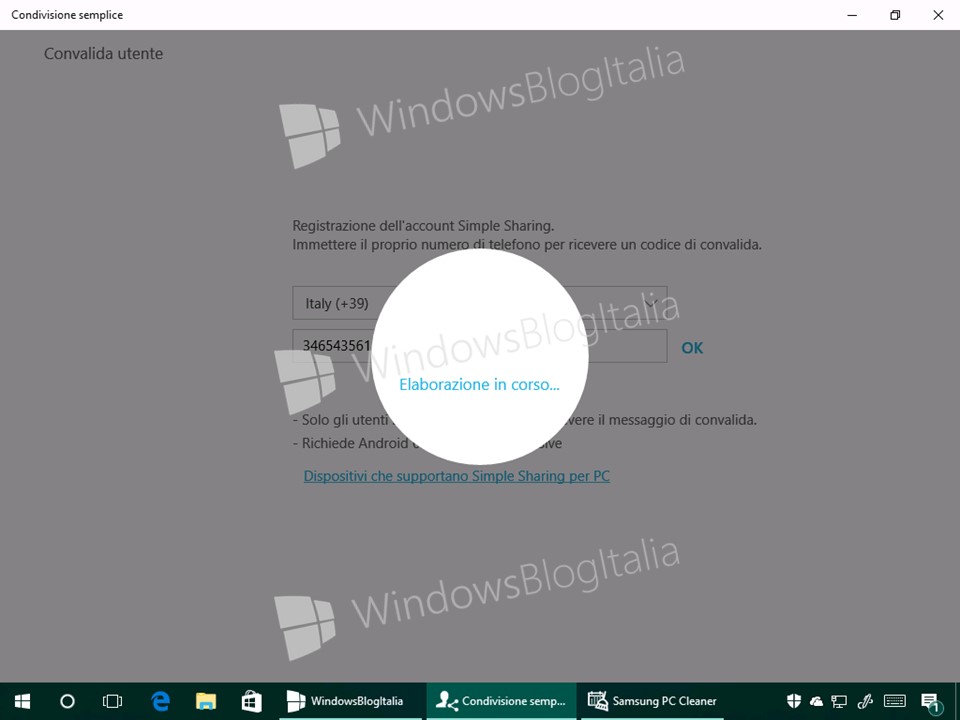The image size is (960, 720).
Task: Expand the Italy (+39) country dropdown
Action: pos(480,302)
